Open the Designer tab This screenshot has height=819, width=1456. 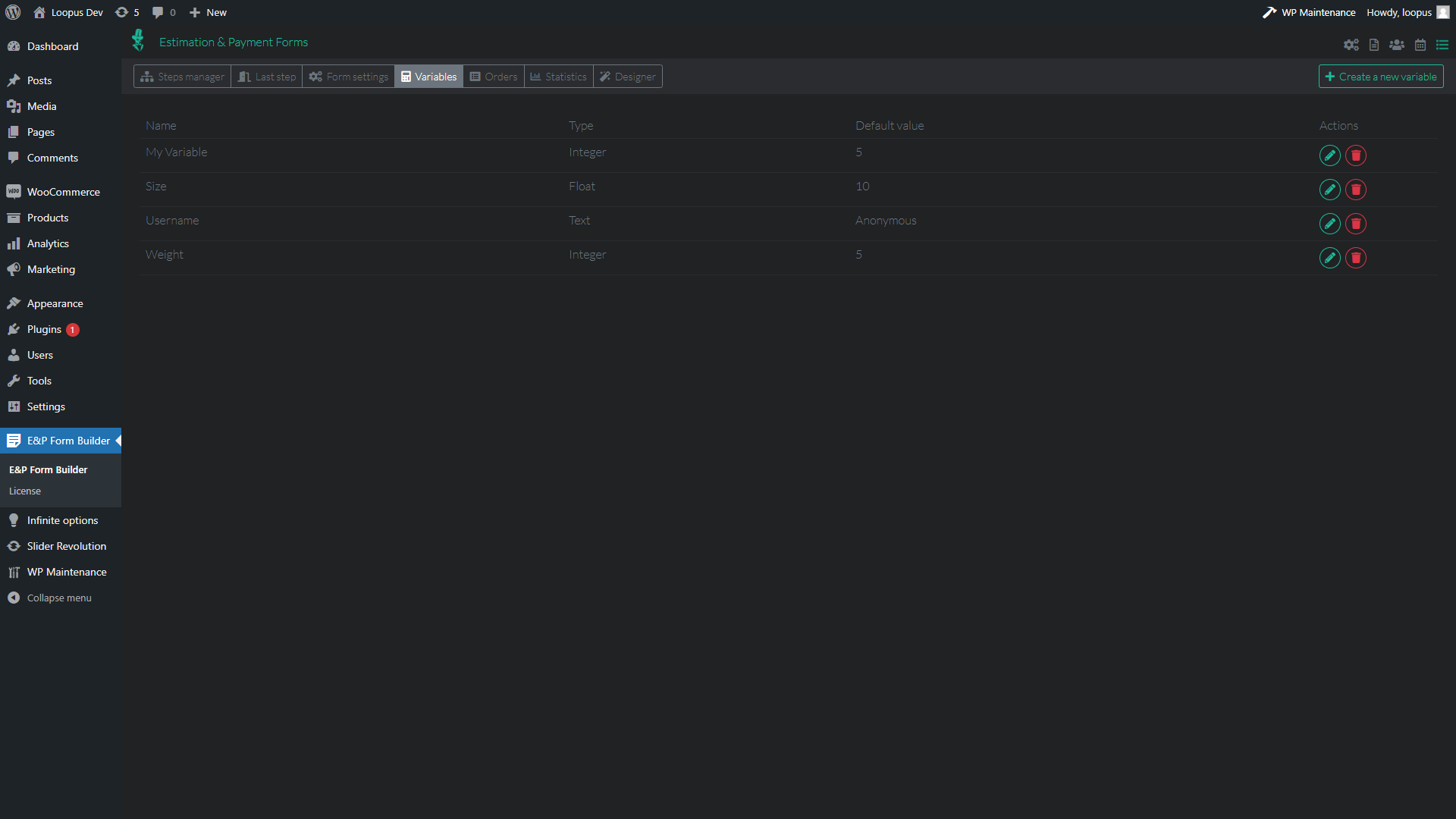[x=627, y=77]
